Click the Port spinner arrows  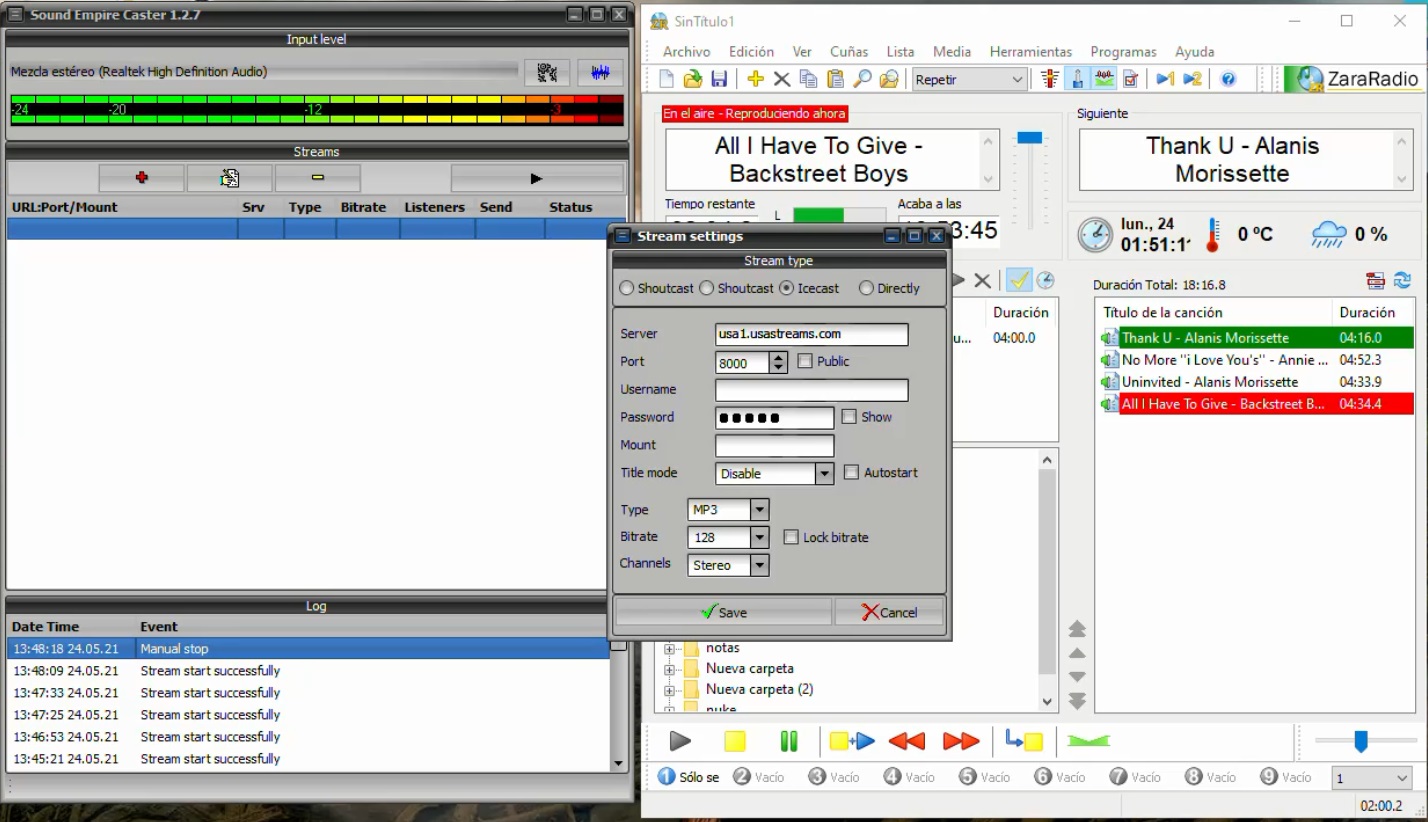[779, 362]
